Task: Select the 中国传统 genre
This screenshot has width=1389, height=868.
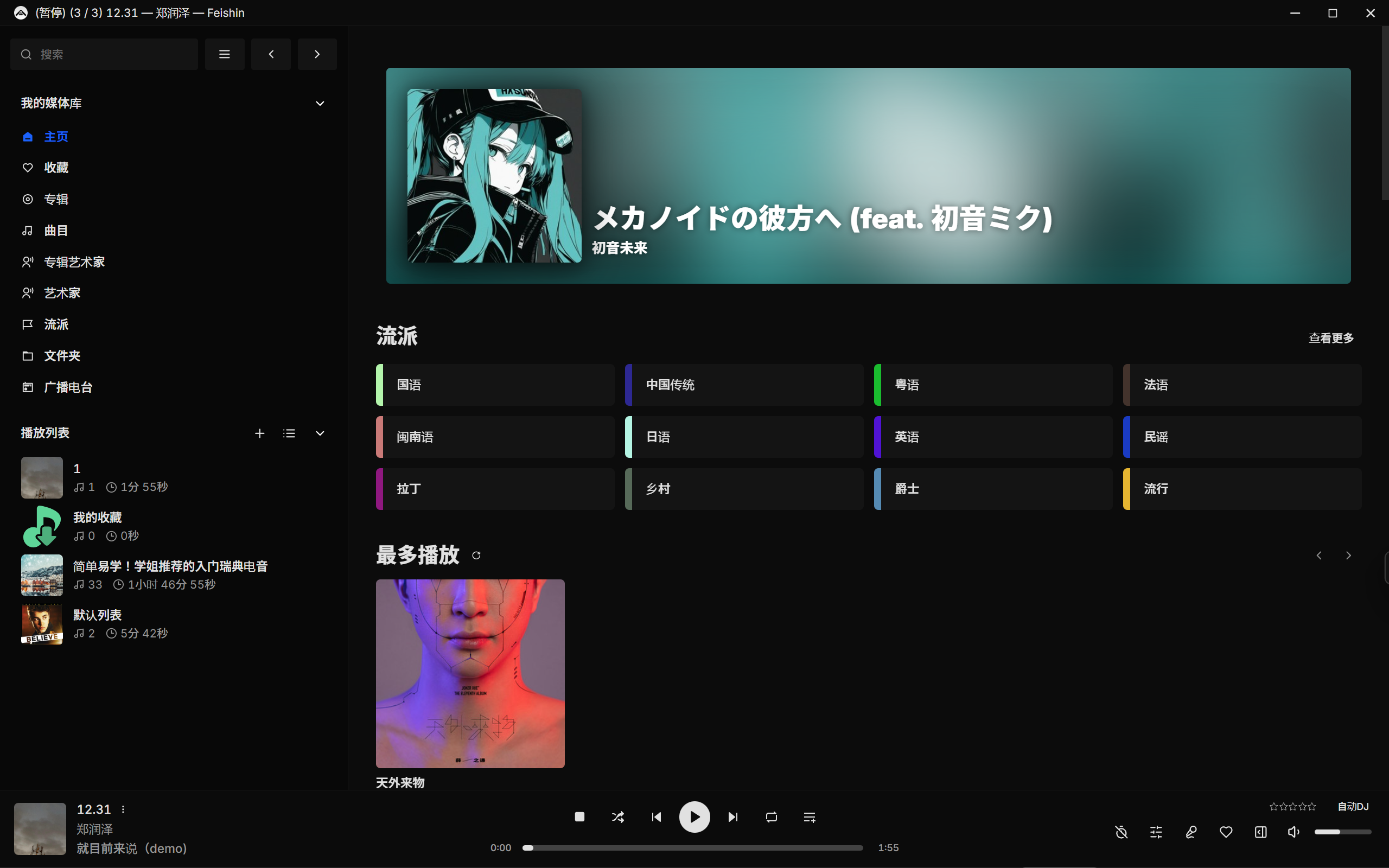Action: pyautogui.click(x=744, y=385)
